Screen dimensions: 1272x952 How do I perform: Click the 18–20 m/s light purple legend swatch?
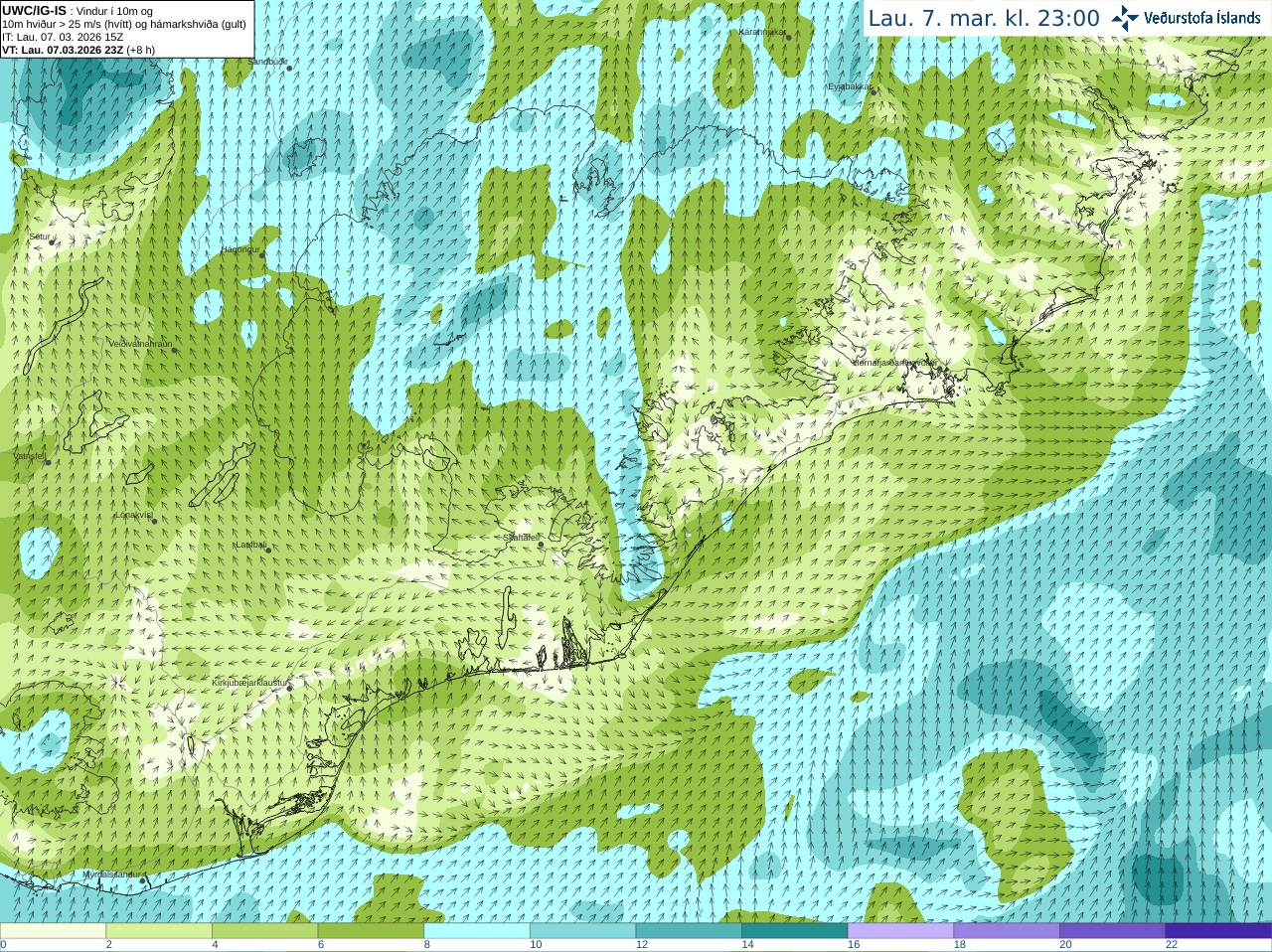1007,931
